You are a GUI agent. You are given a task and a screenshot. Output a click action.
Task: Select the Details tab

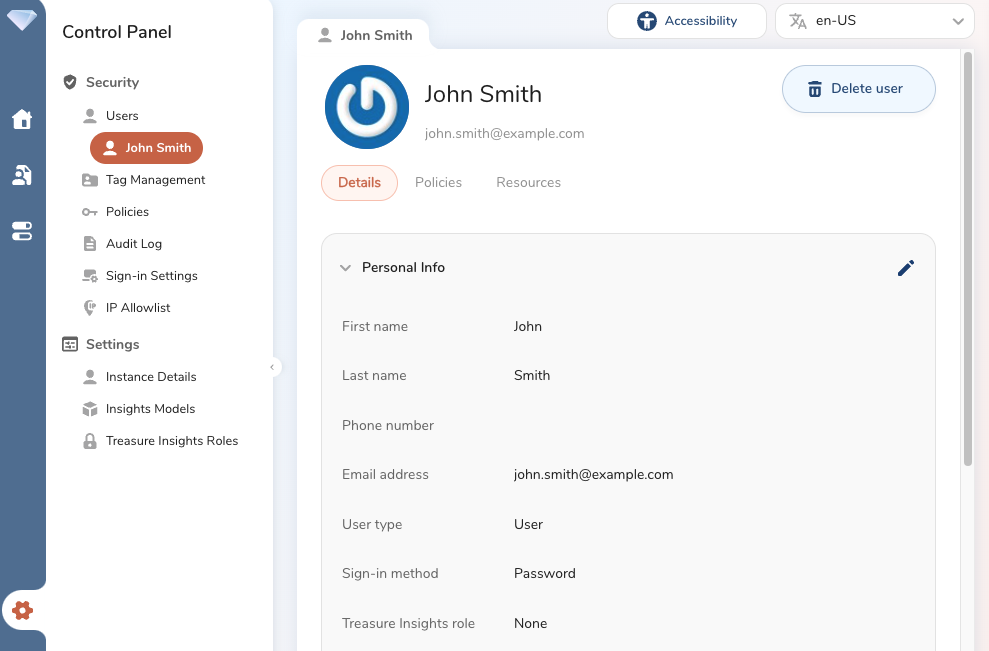(359, 183)
